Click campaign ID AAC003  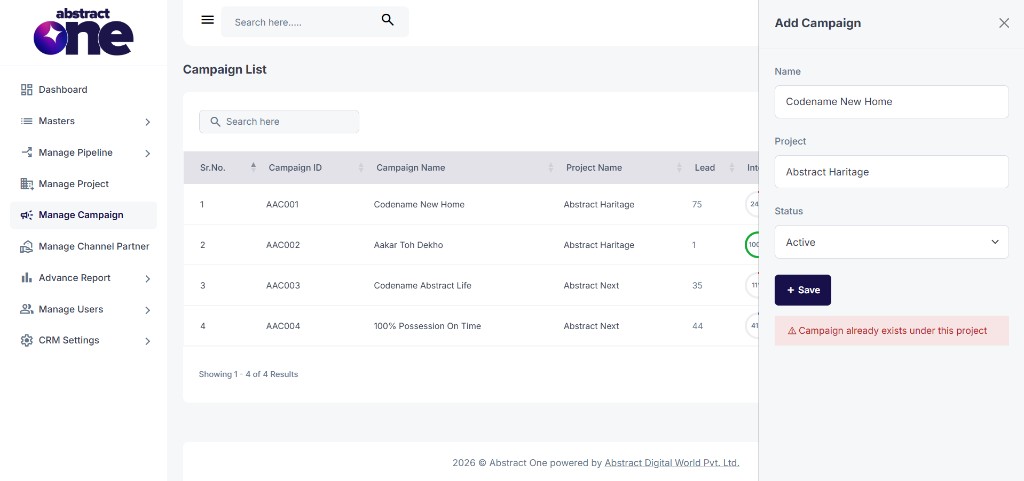point(283,285)
